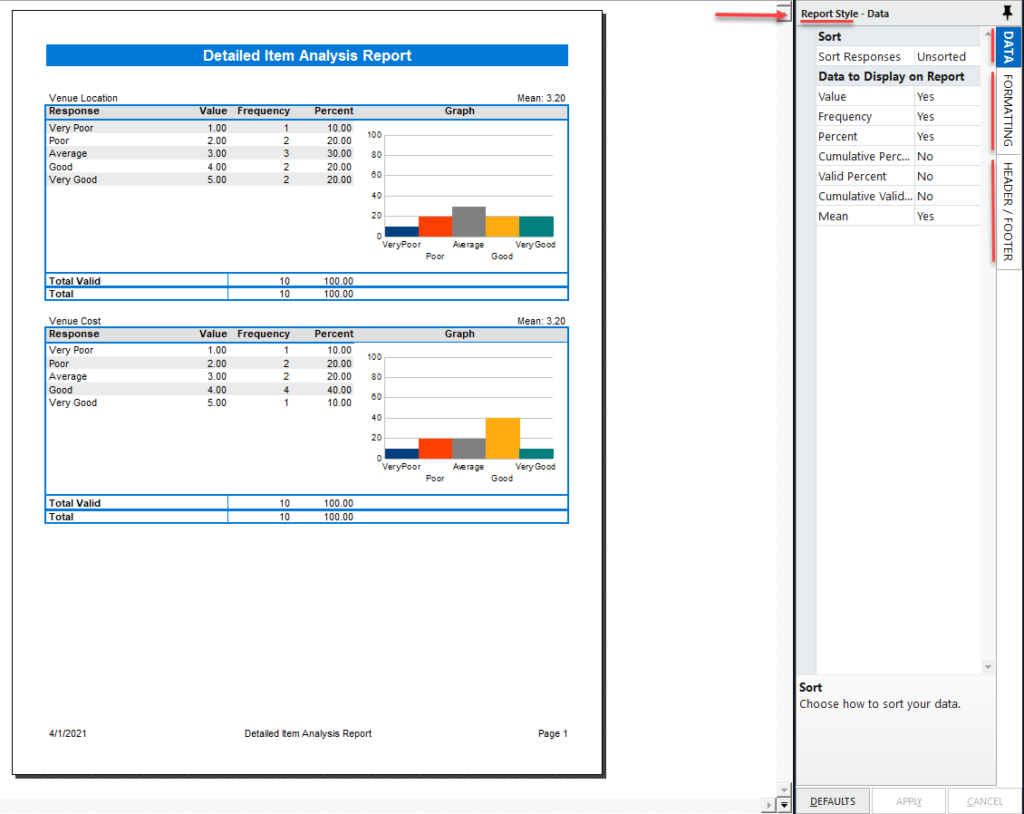Click property grid scroll down arrow
1024x814 pixels.
click(x=987, y=667)
